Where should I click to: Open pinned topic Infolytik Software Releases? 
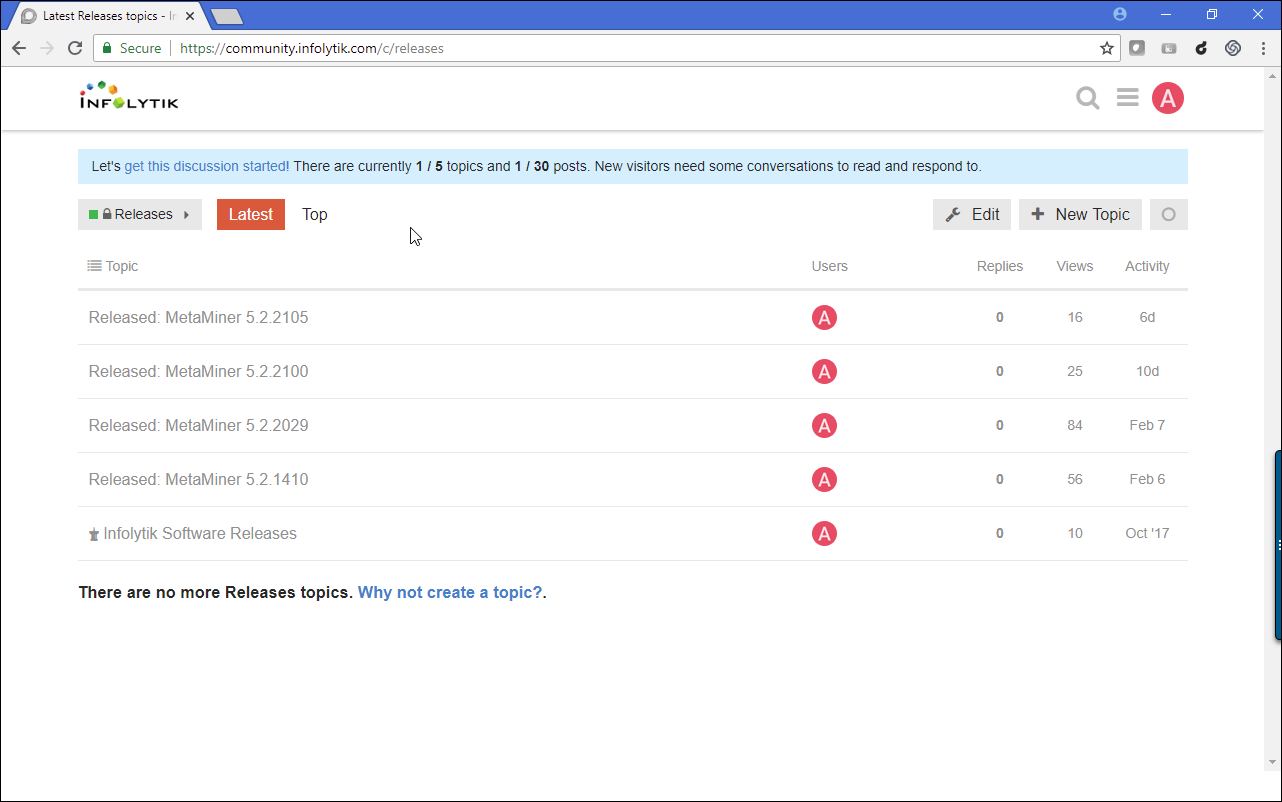[x=200, y=534]
